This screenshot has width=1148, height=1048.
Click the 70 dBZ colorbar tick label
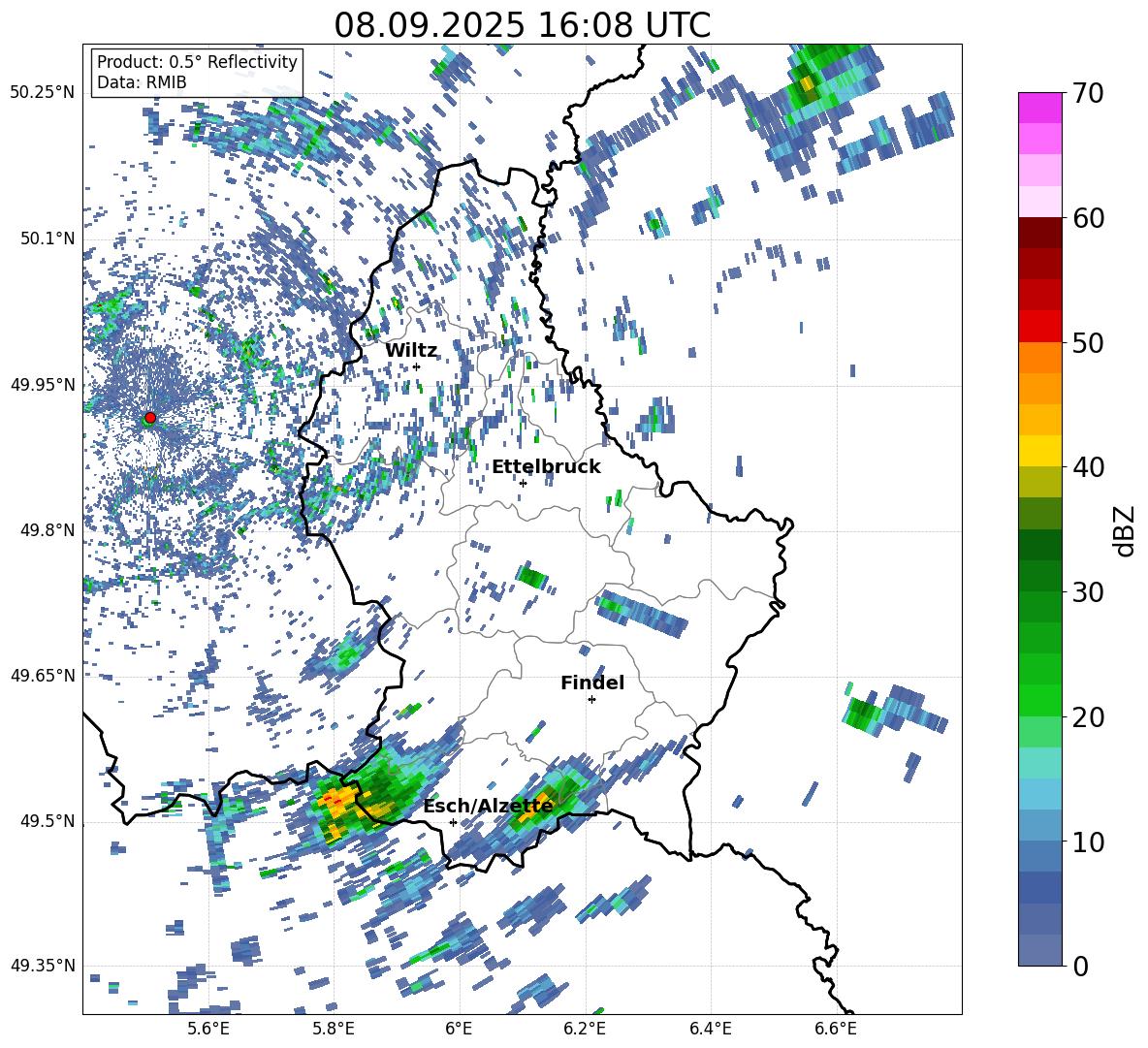click(1087, 93)
